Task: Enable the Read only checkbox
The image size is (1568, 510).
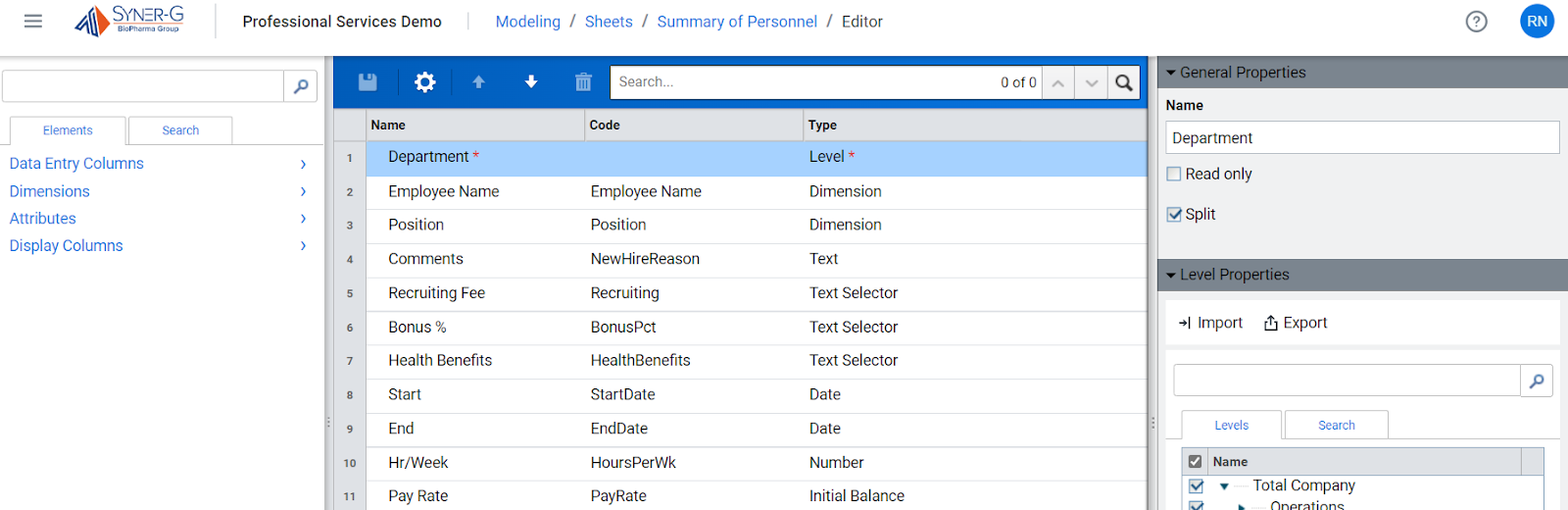Action: click(x=1174, y=175)
